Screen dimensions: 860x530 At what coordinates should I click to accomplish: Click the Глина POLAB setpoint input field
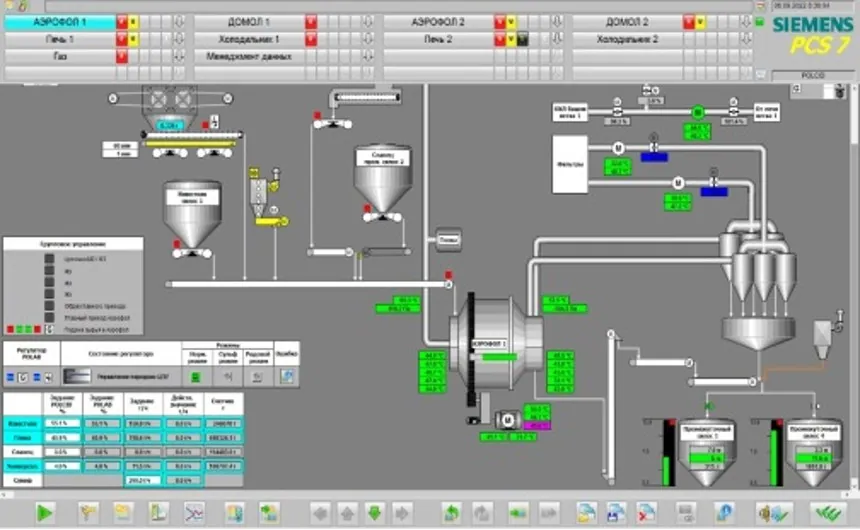point(103,438)
